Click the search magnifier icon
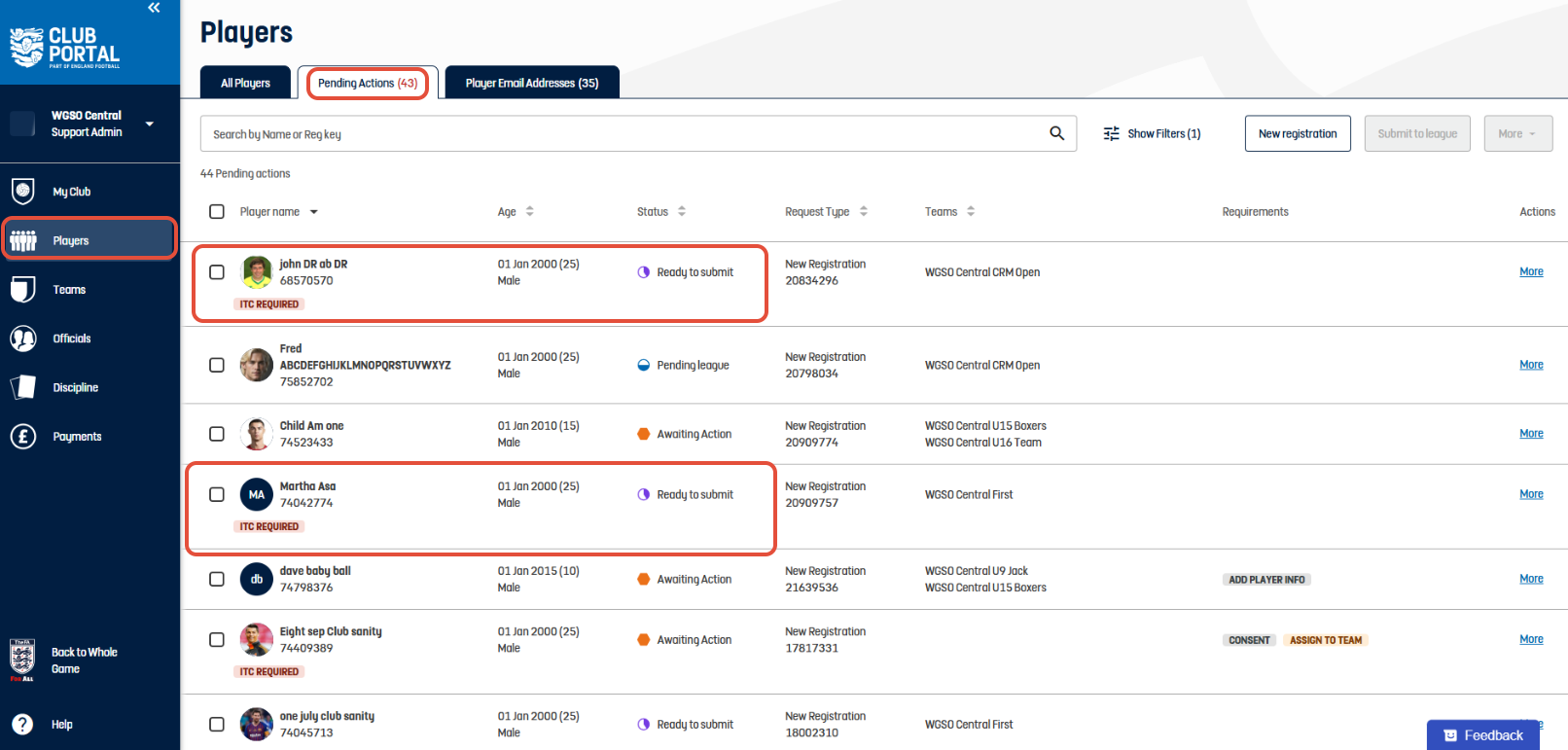This screenshot has width=1568, height=750. click(x=1057, y=133)
